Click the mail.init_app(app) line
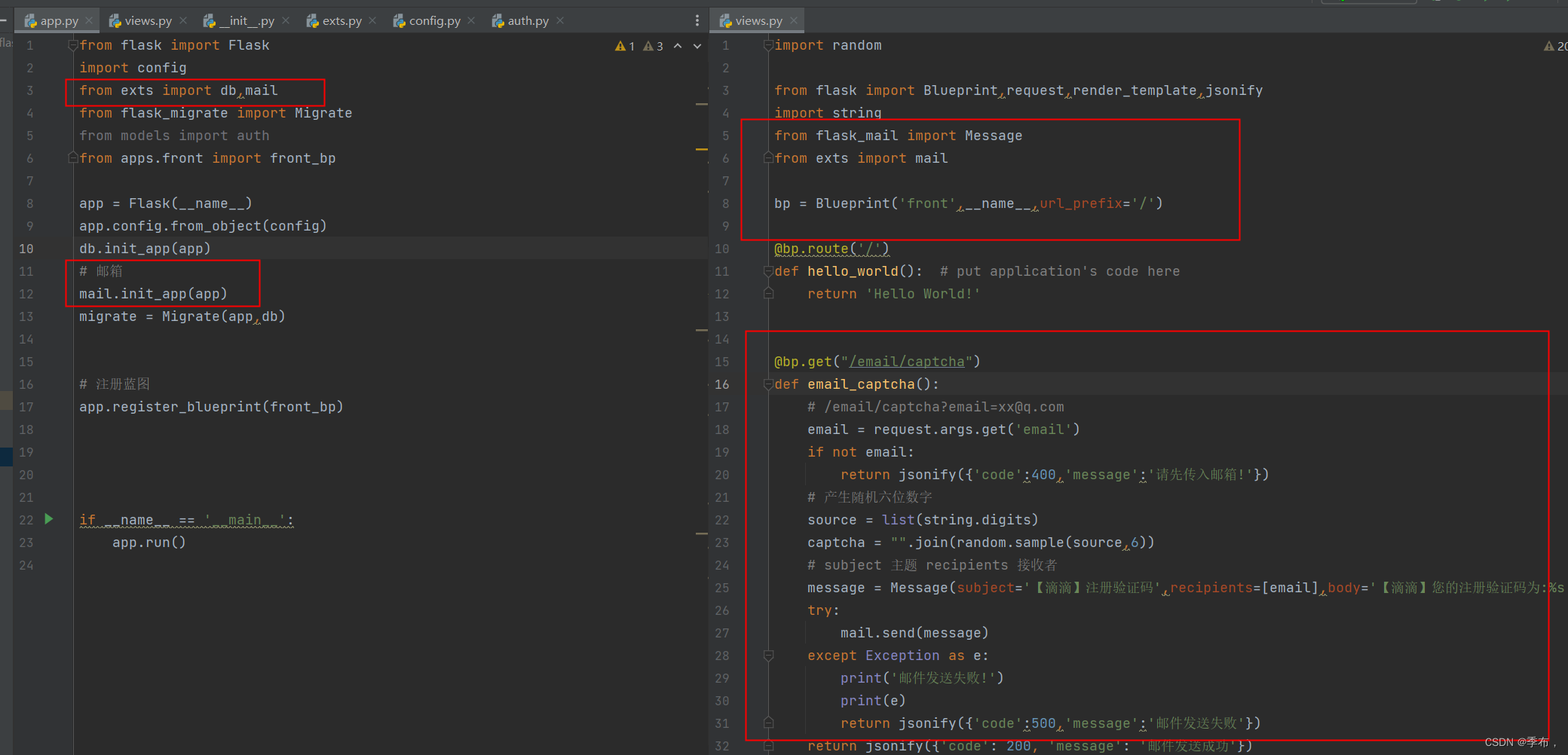1568x755 pixels. tap(153, 294)
